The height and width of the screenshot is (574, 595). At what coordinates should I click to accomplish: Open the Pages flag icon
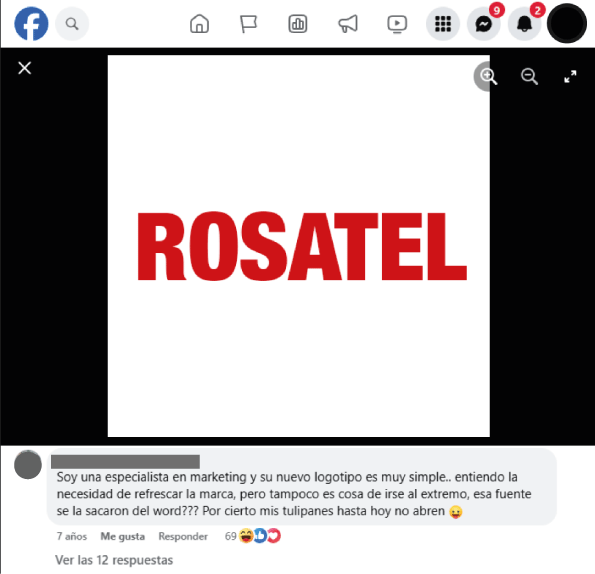[249, 24]
